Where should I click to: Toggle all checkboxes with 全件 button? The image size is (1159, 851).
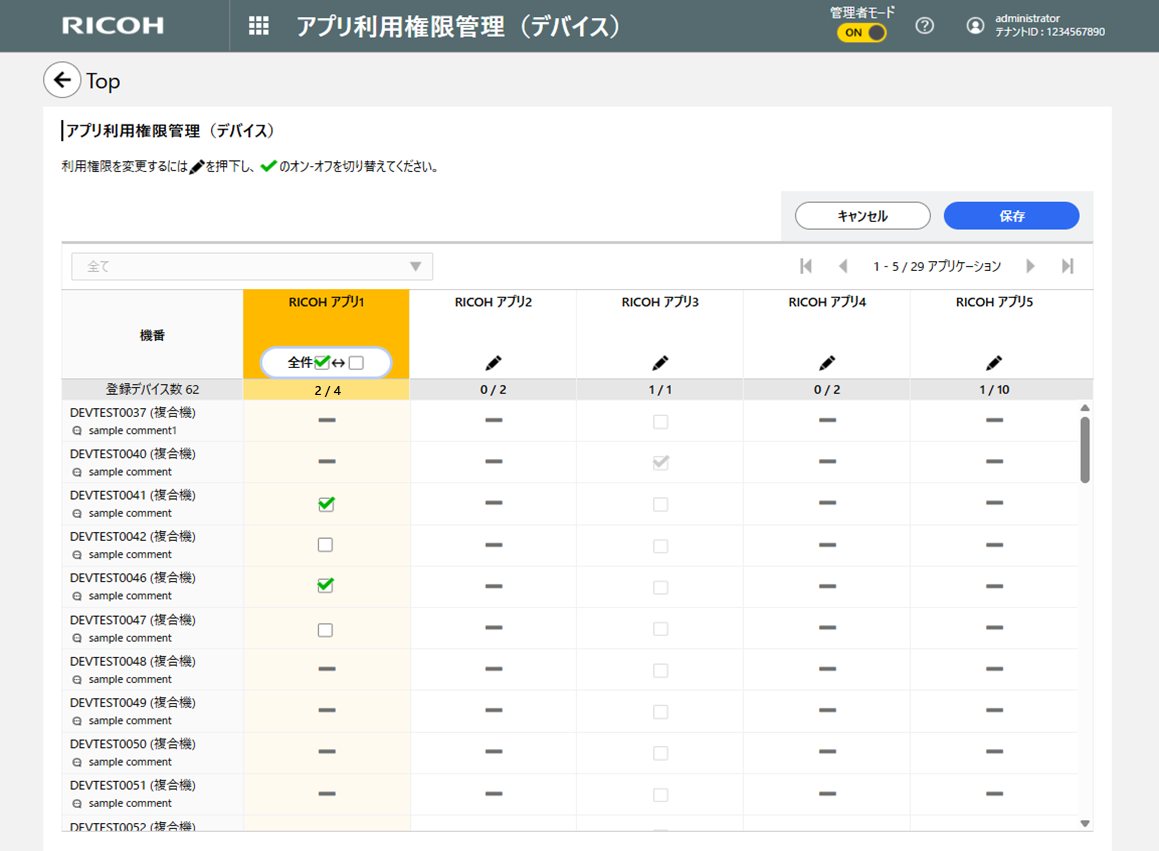tap(326, 362)
